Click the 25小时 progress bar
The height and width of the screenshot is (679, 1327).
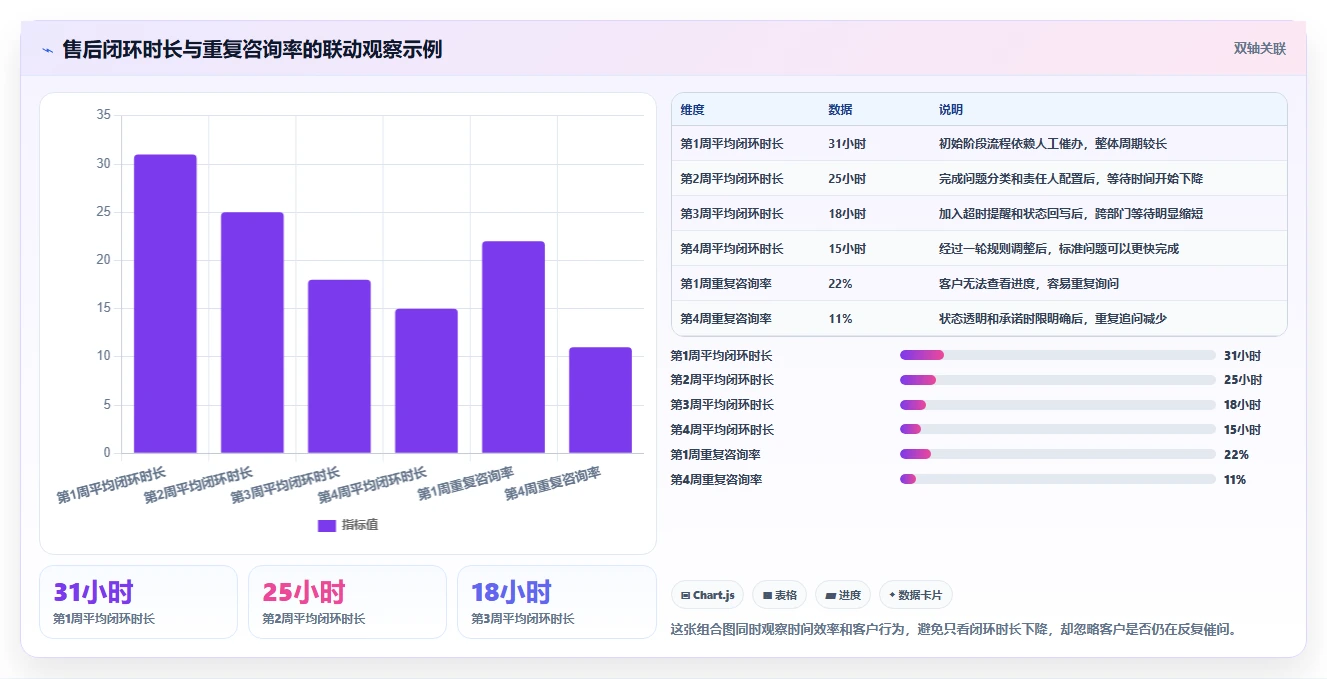1058,380
